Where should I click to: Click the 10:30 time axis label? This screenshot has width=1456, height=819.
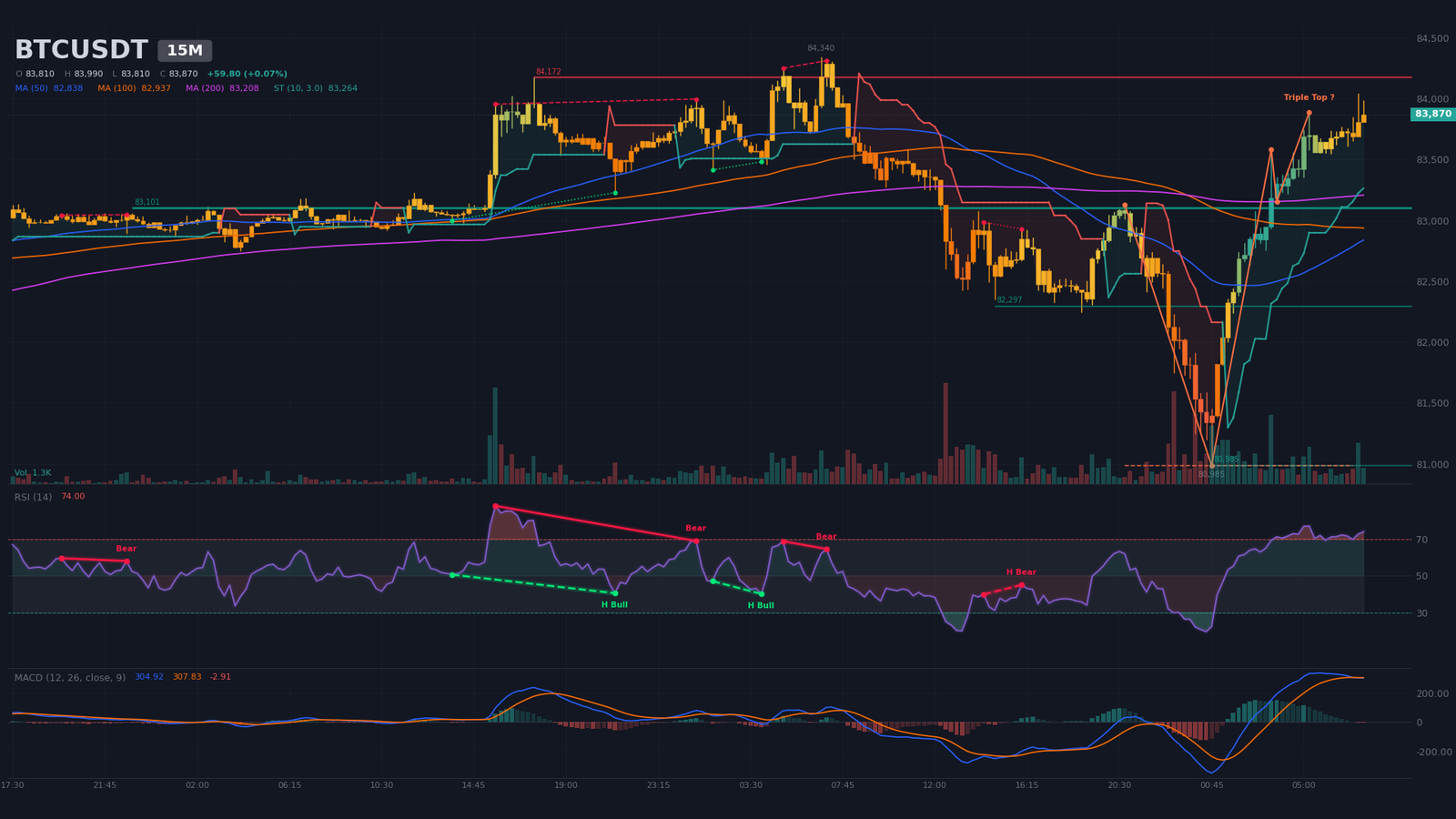click(381, 785)
